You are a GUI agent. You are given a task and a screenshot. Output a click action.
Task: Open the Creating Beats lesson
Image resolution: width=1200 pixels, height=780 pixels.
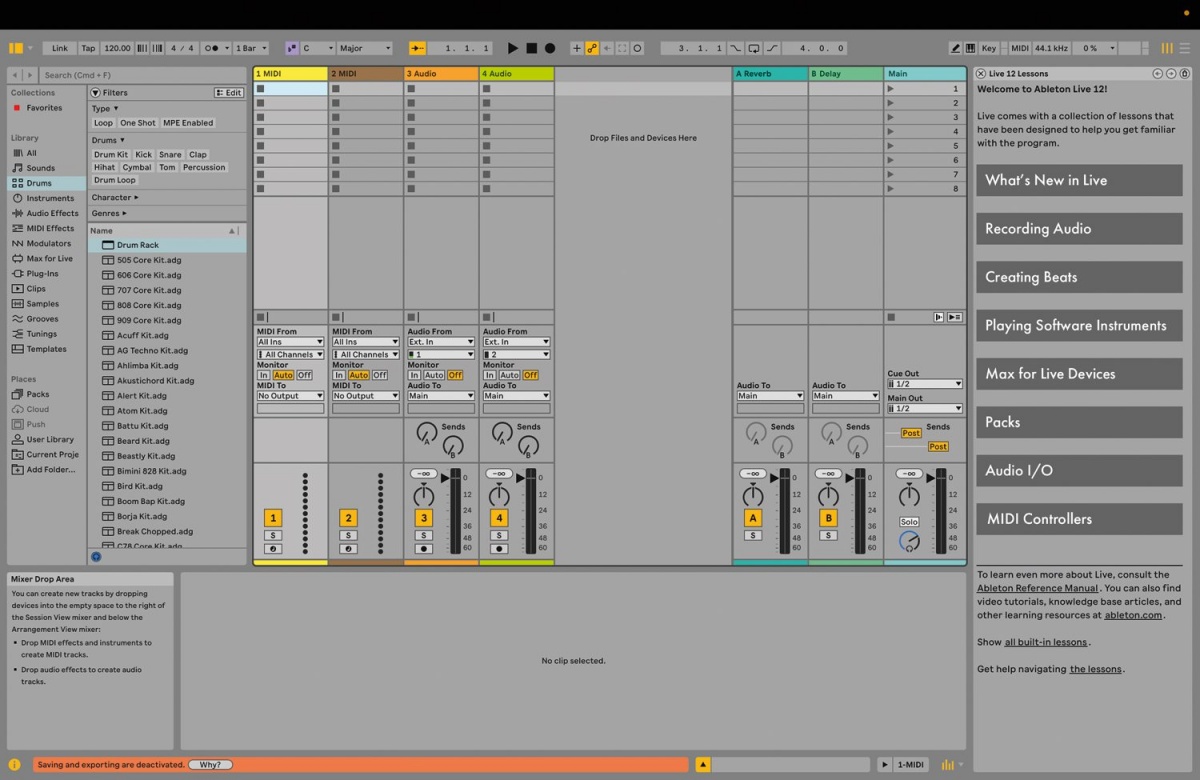click(x=1079, y=277)
